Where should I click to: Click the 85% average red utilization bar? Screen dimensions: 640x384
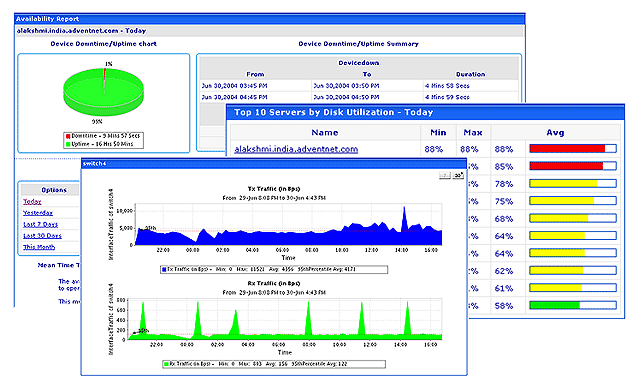(573, 166)
